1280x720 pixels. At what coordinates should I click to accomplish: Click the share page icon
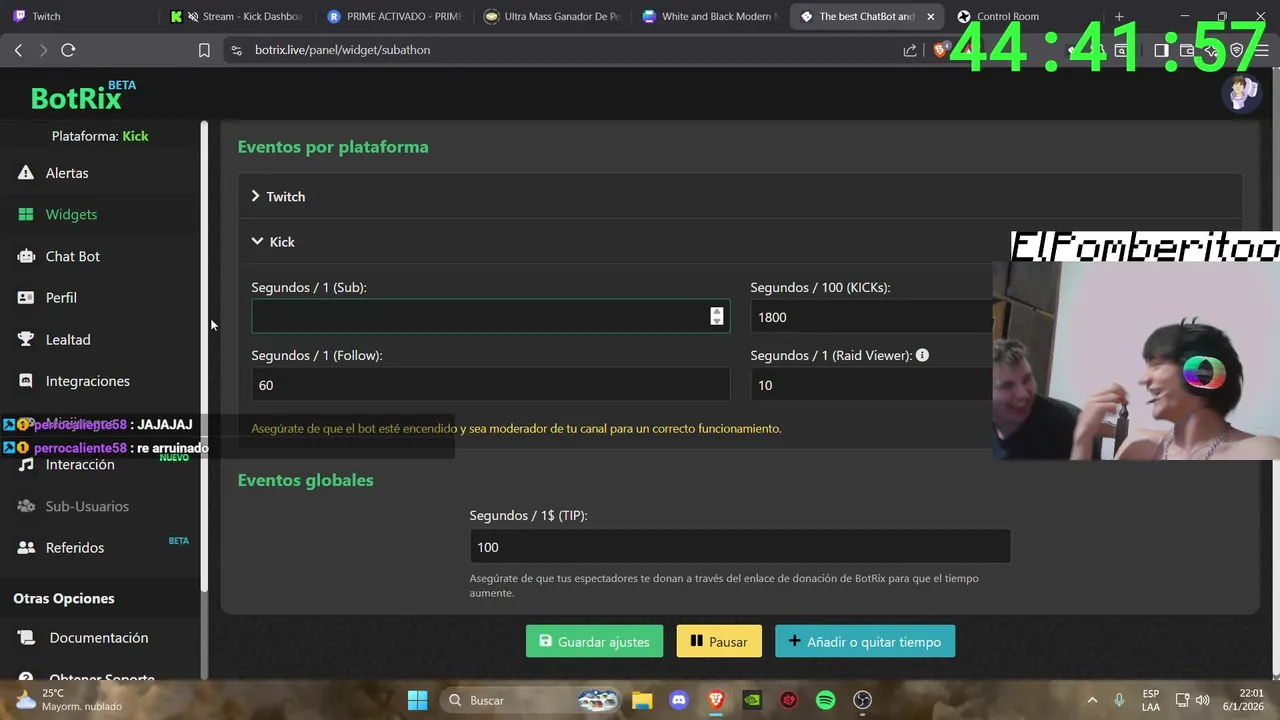point(910,50)
